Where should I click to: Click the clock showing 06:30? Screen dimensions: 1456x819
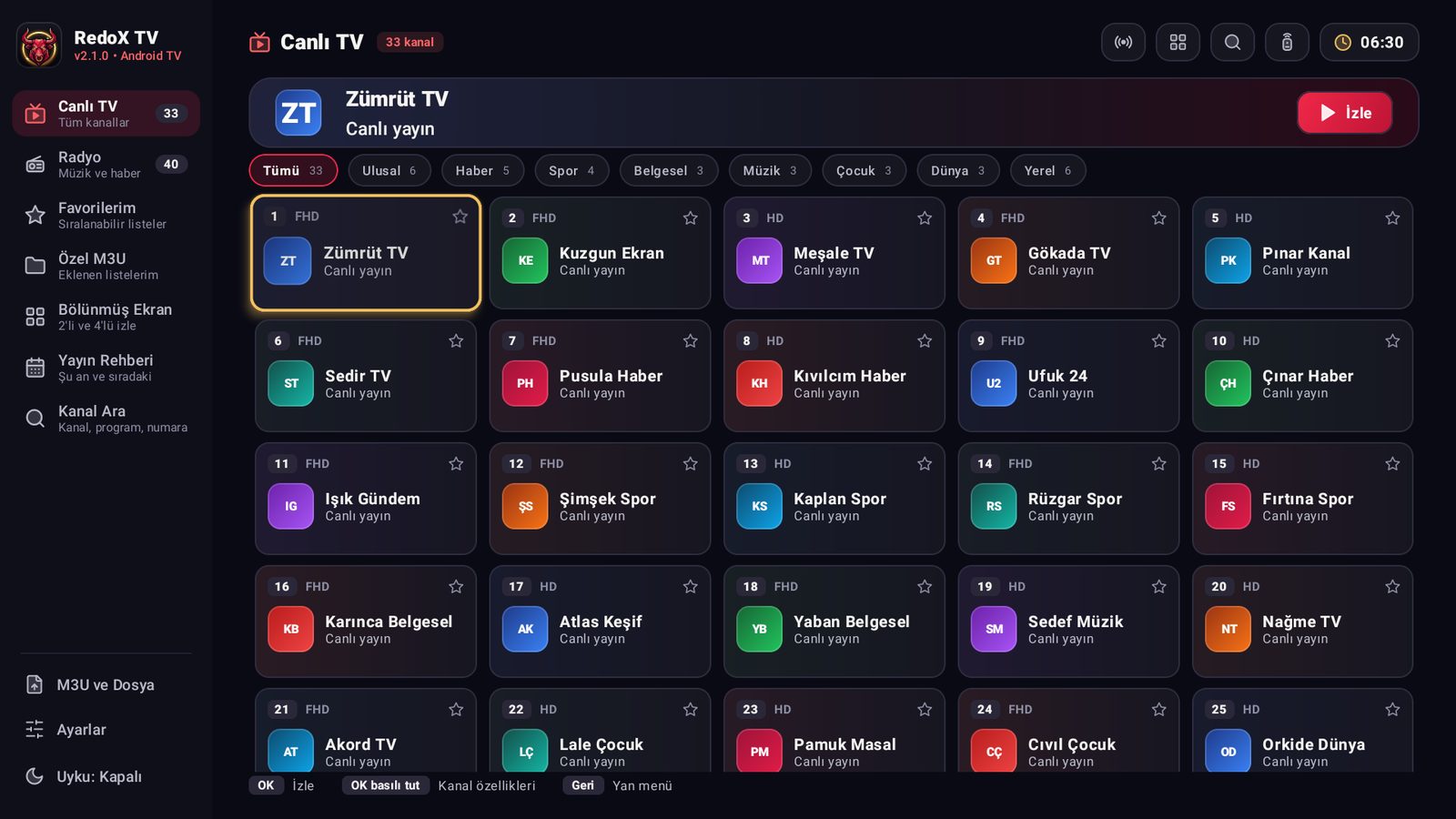coord(1369,42)
